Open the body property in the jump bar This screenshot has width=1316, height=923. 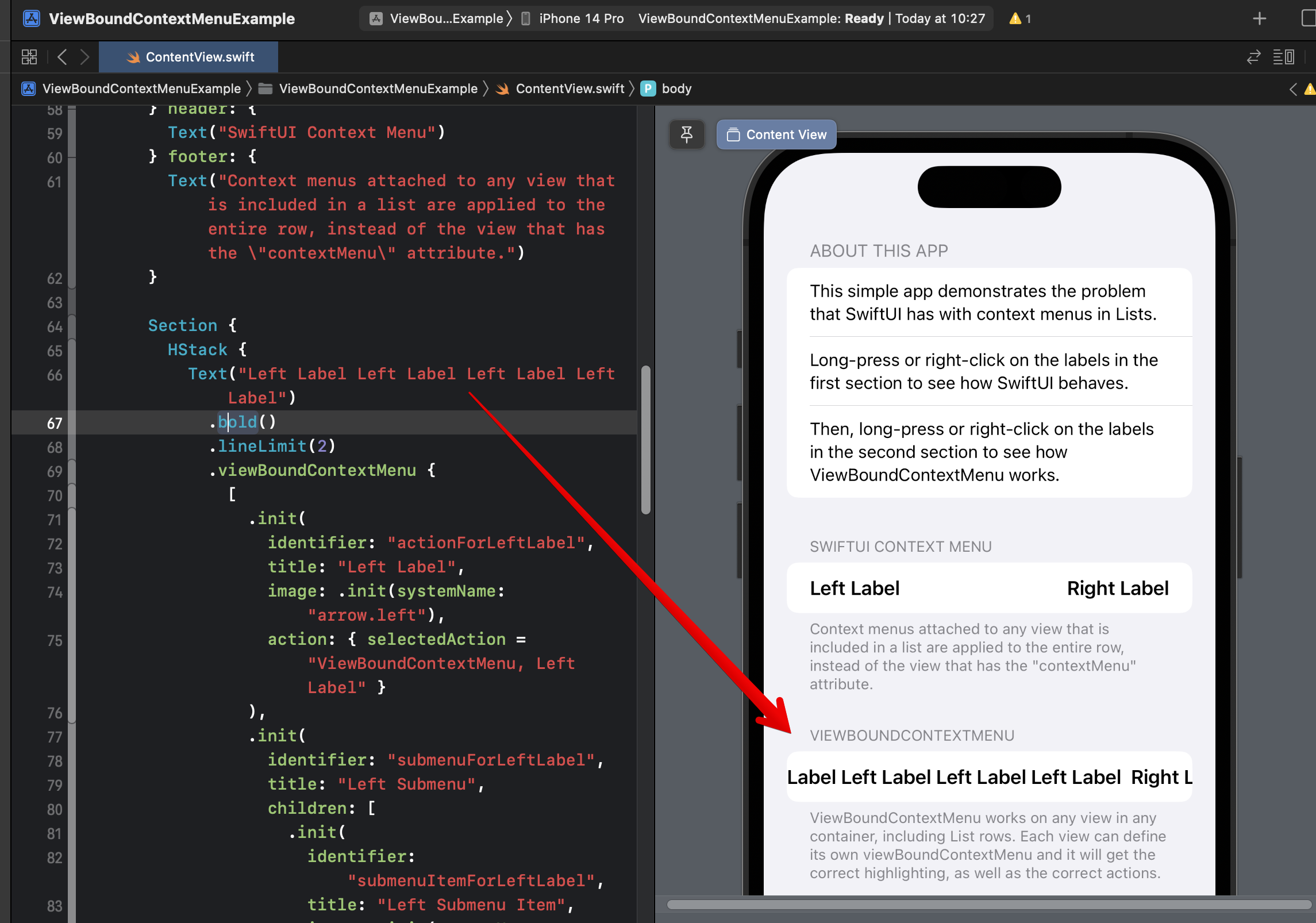pos(666,89)
